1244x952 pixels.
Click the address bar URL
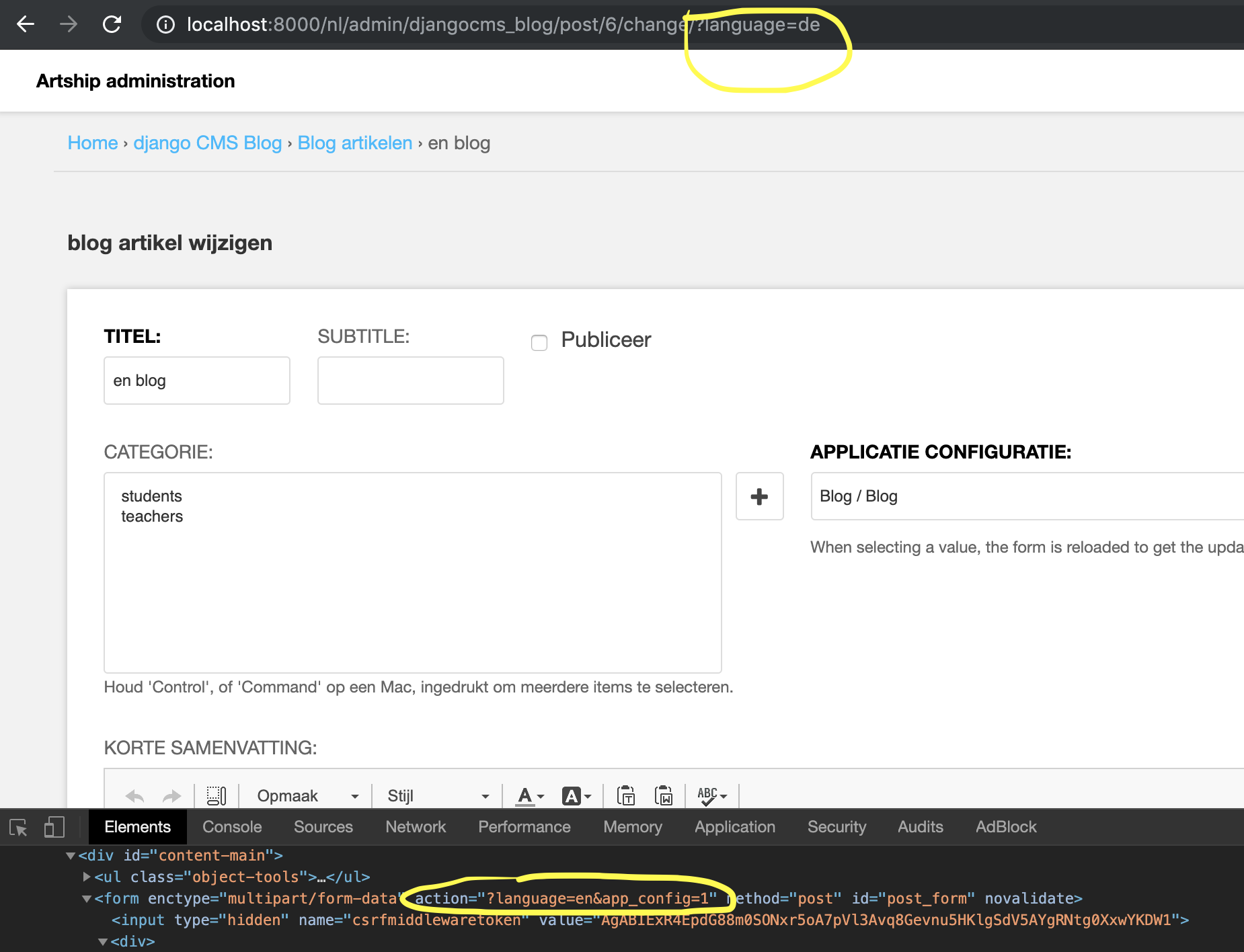(503, 25)
